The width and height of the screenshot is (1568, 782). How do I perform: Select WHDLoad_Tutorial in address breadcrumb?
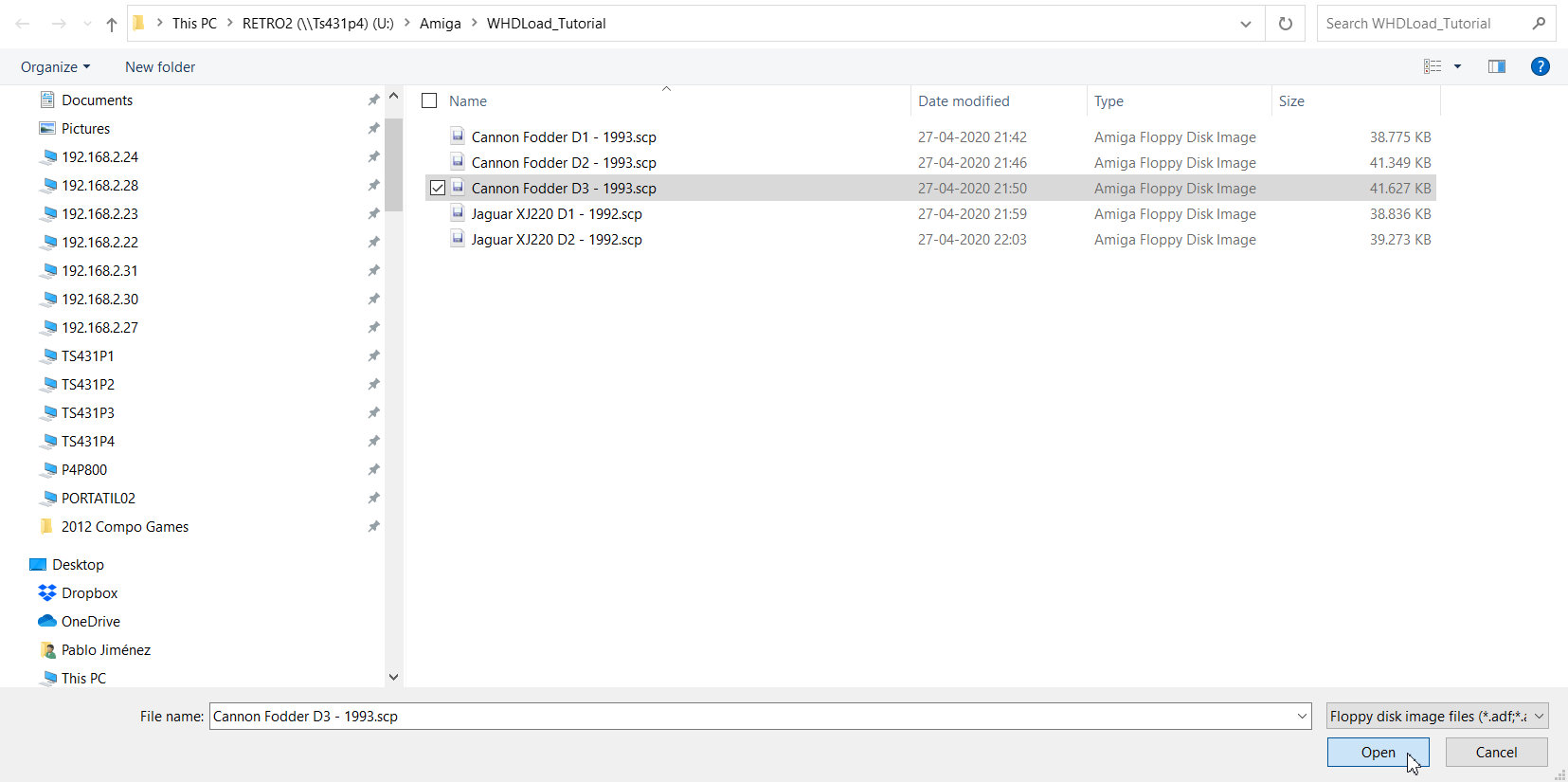coord(547,24)
